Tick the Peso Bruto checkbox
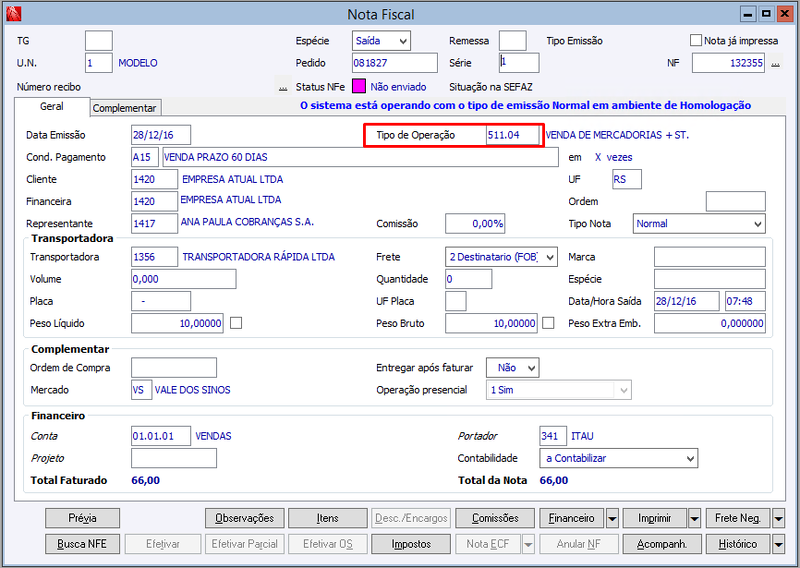This screenshot has height=568, width=800. coord(548,323)
